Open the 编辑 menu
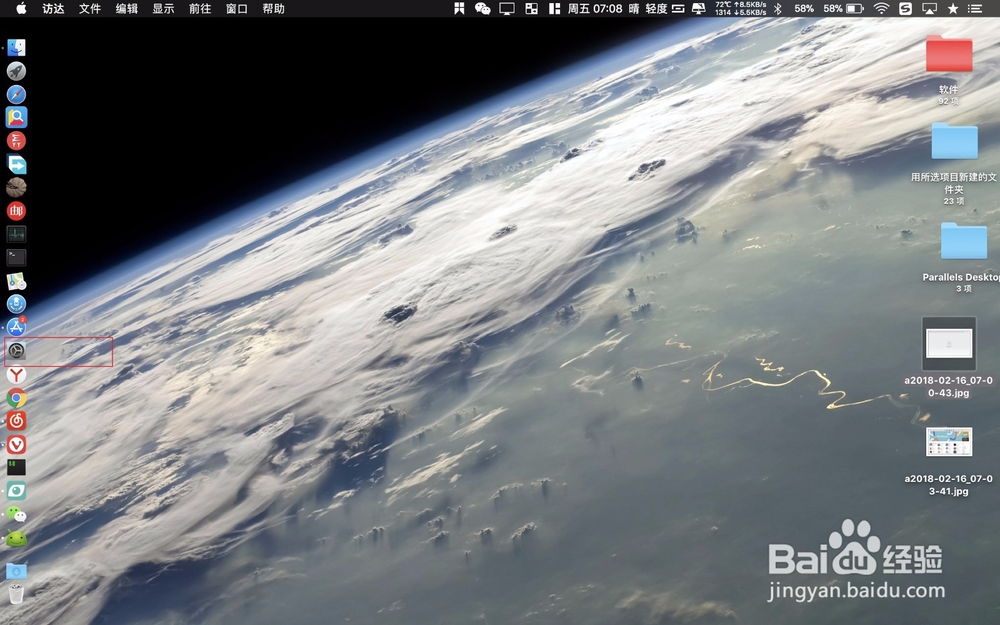This screenshot has height=625, width=1000. coord(127,8)
